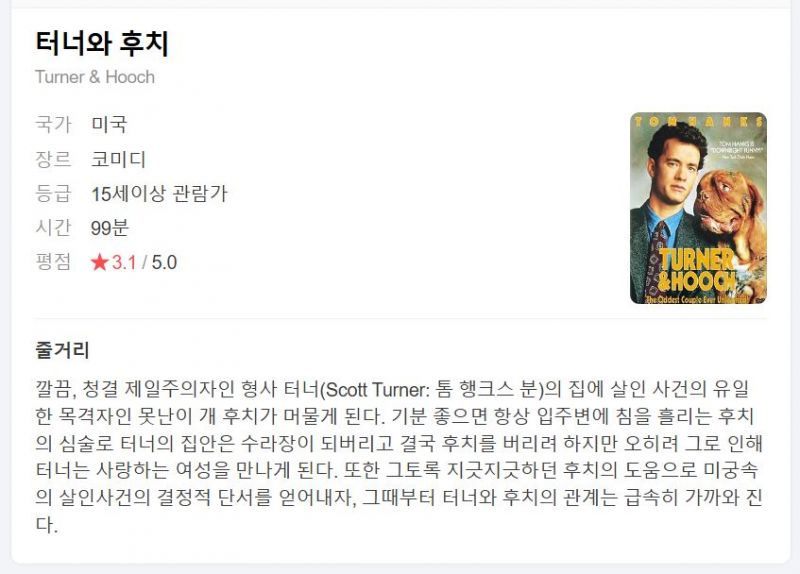Click the Scott Turner name in the synopsis
This screenshot has height=574, width=800.
pyautogui.click(x=378, y=390)
